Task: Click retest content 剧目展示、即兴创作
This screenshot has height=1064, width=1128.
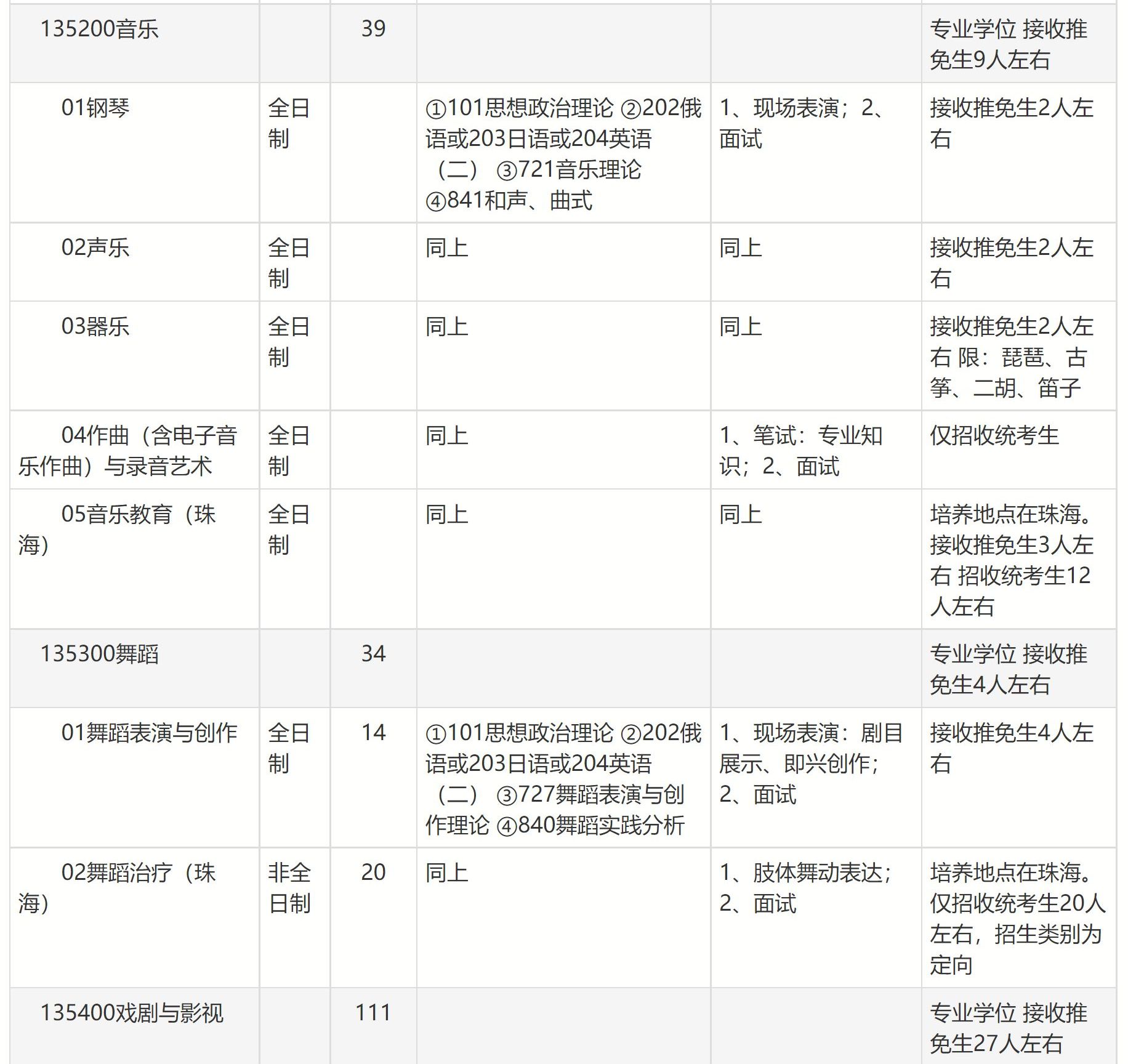Action: (x=811, y=764)
